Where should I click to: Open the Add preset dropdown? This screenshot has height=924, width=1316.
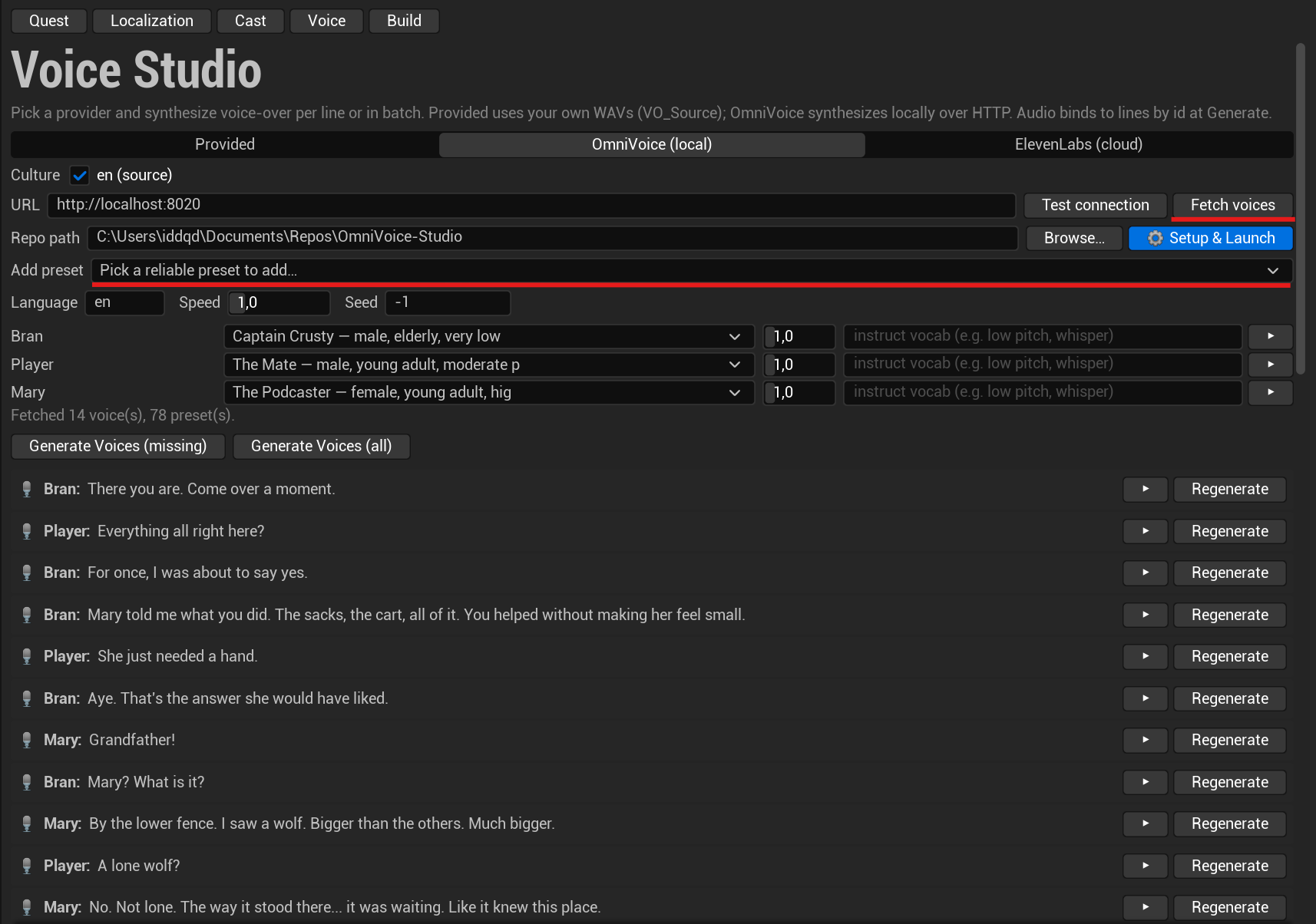coord(691,270)
